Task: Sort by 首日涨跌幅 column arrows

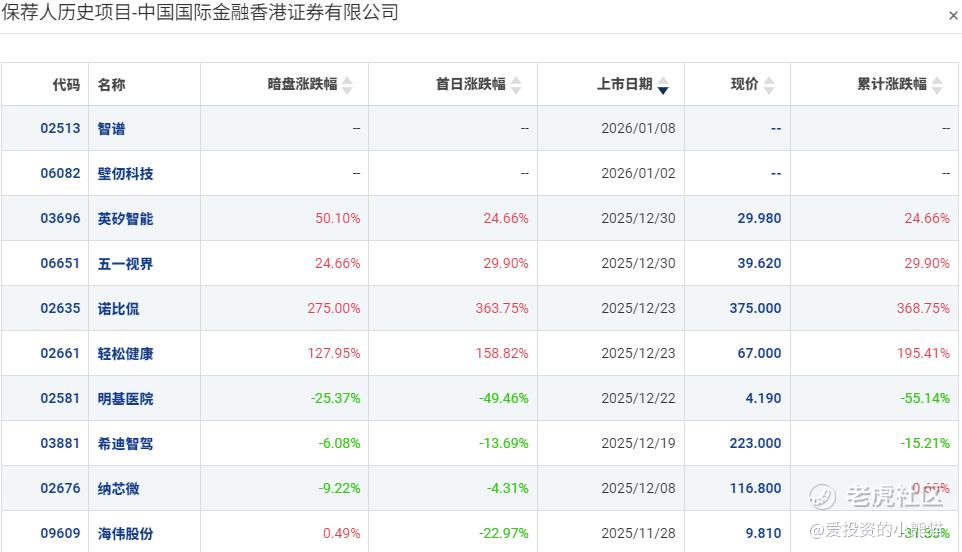Action: (x=516, y=85)
